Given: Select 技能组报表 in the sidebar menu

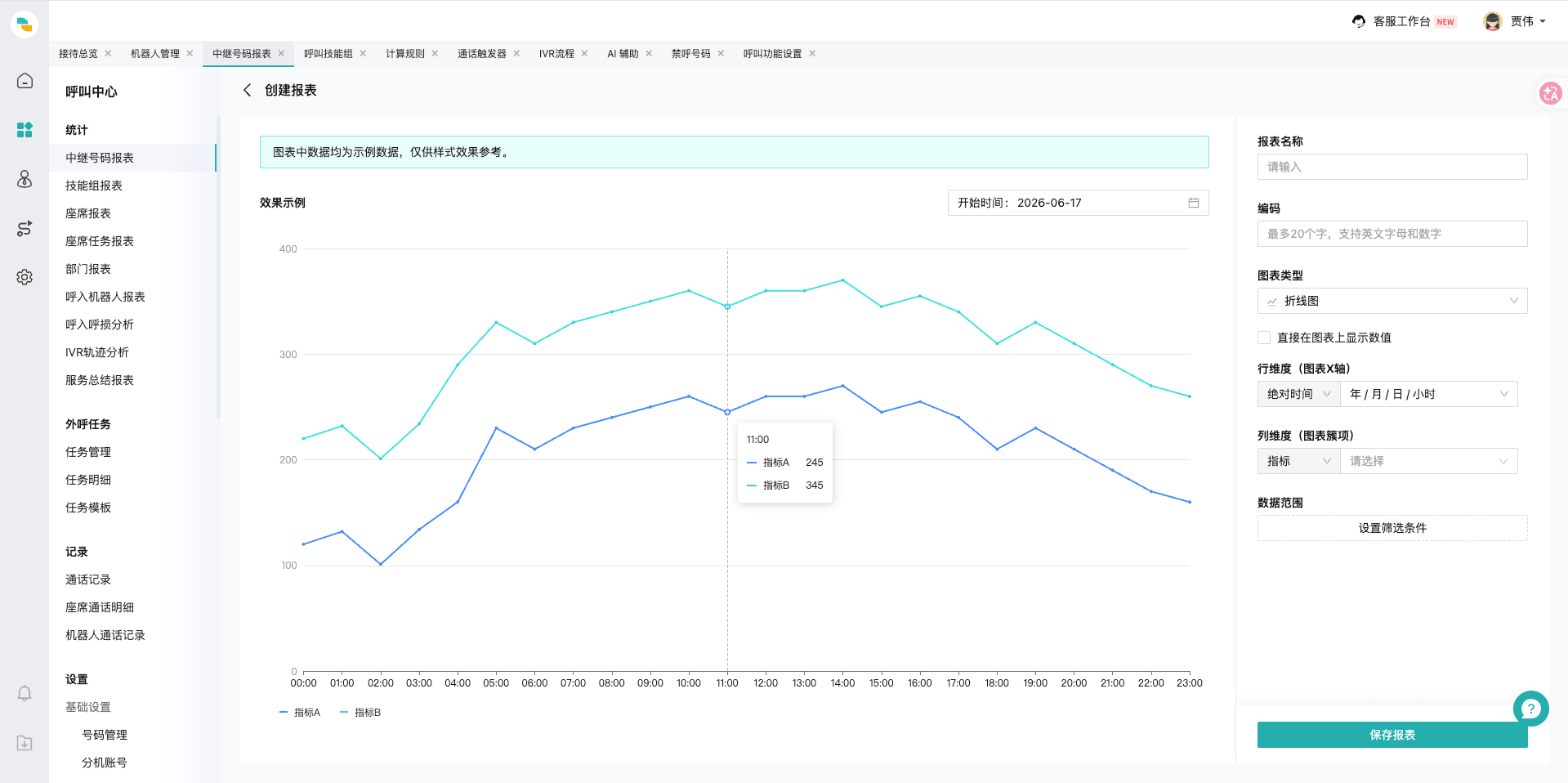Looking at the screenshot, I should [94, 186].
